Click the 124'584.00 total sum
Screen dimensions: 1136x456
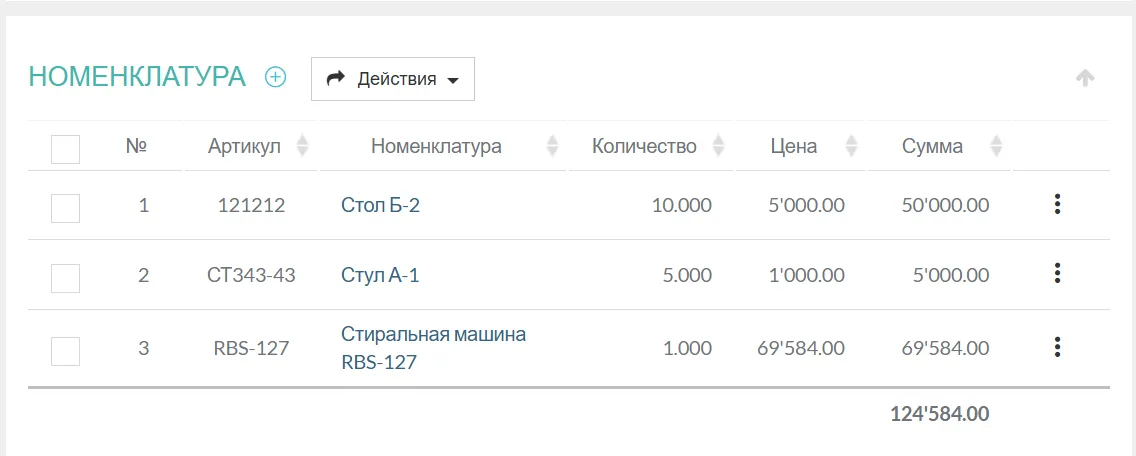click(939, 414)
